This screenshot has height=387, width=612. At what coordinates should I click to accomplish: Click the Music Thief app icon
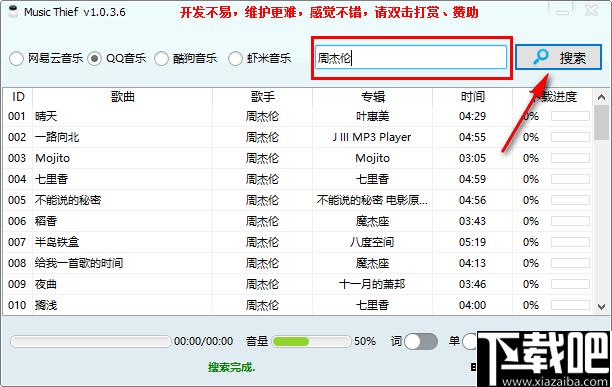[14, 11]
